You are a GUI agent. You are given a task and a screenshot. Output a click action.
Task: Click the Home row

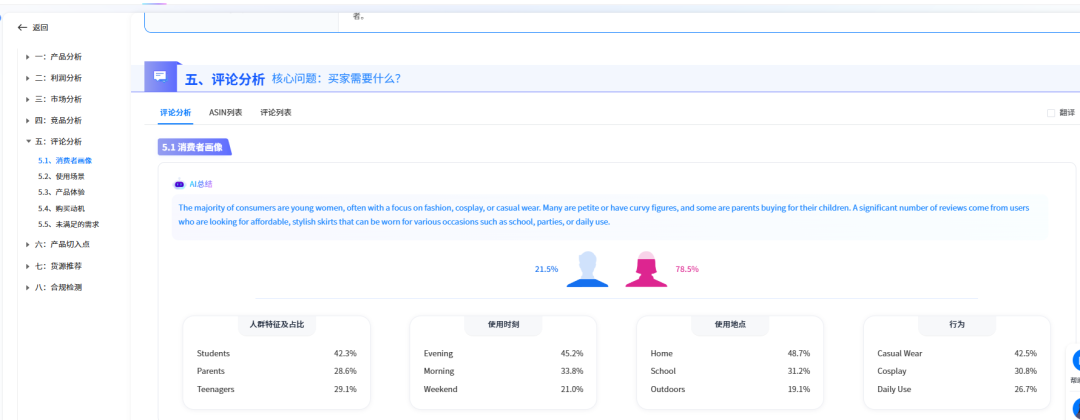pyautogui.click(x=730, y=353)
